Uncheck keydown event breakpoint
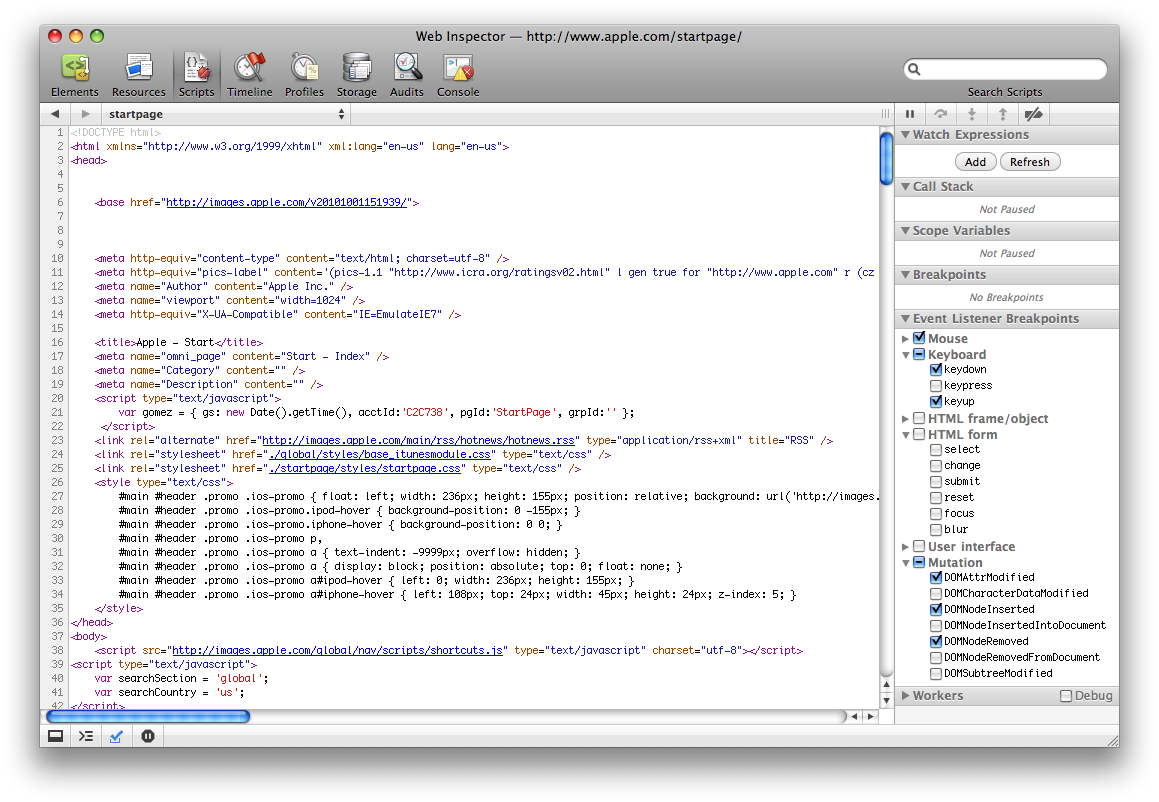The image size is (1159, 802). click(936, 369)
